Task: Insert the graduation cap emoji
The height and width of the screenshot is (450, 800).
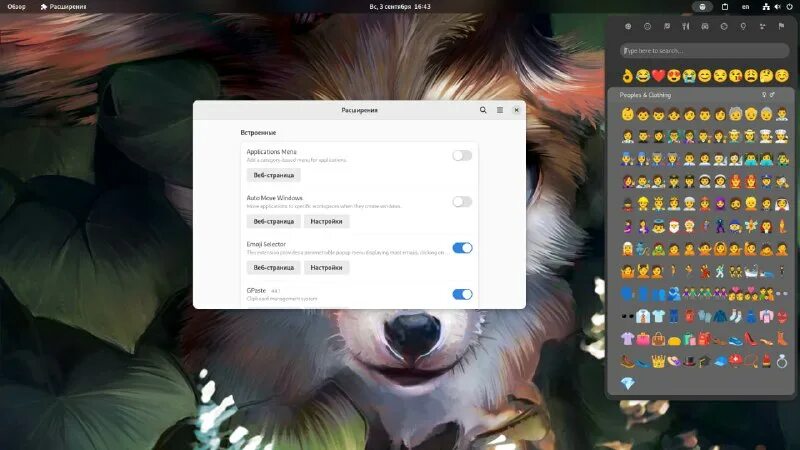Action: [705, 362]
